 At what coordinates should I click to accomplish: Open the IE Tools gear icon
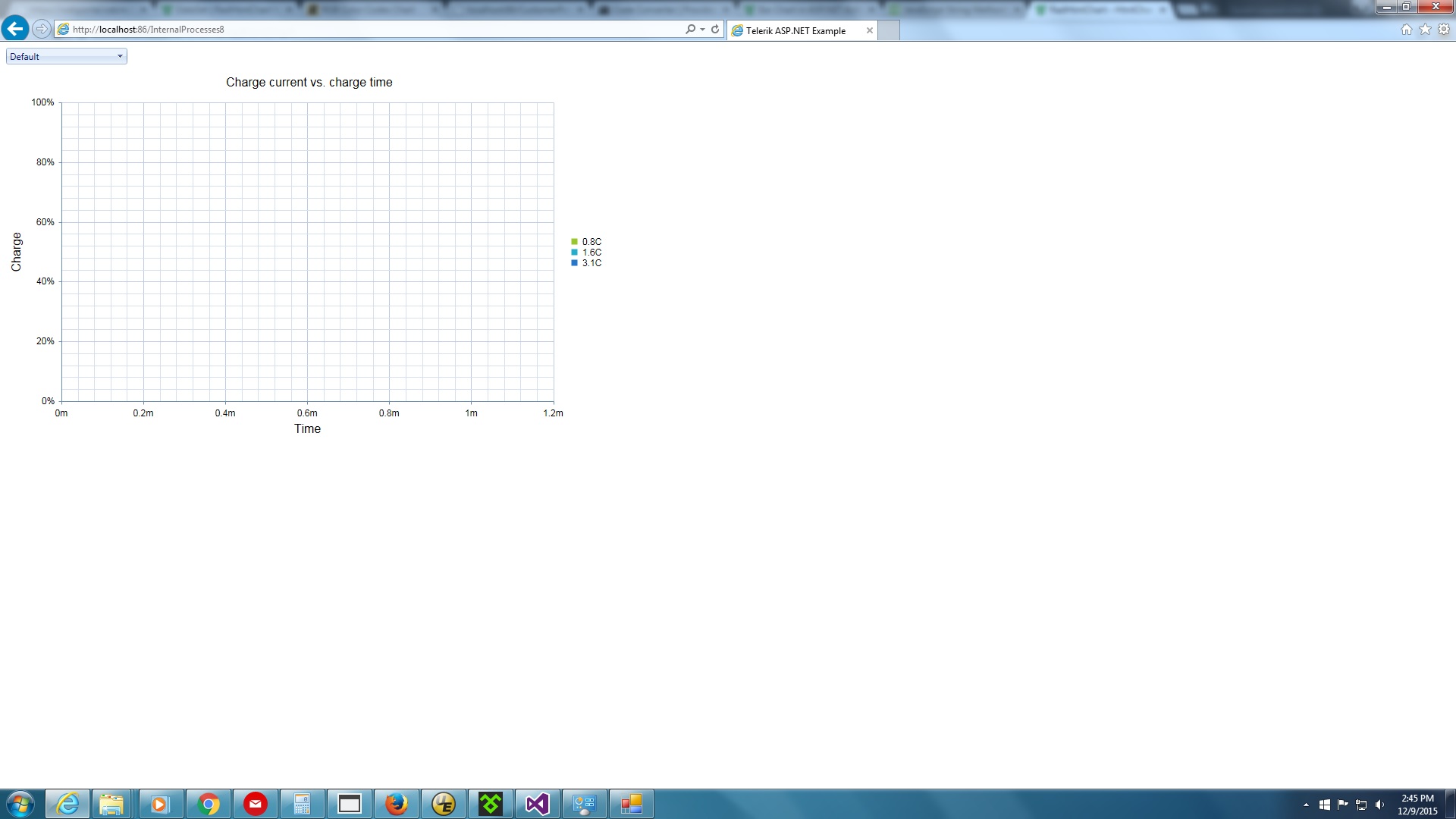click(1444, 29)
